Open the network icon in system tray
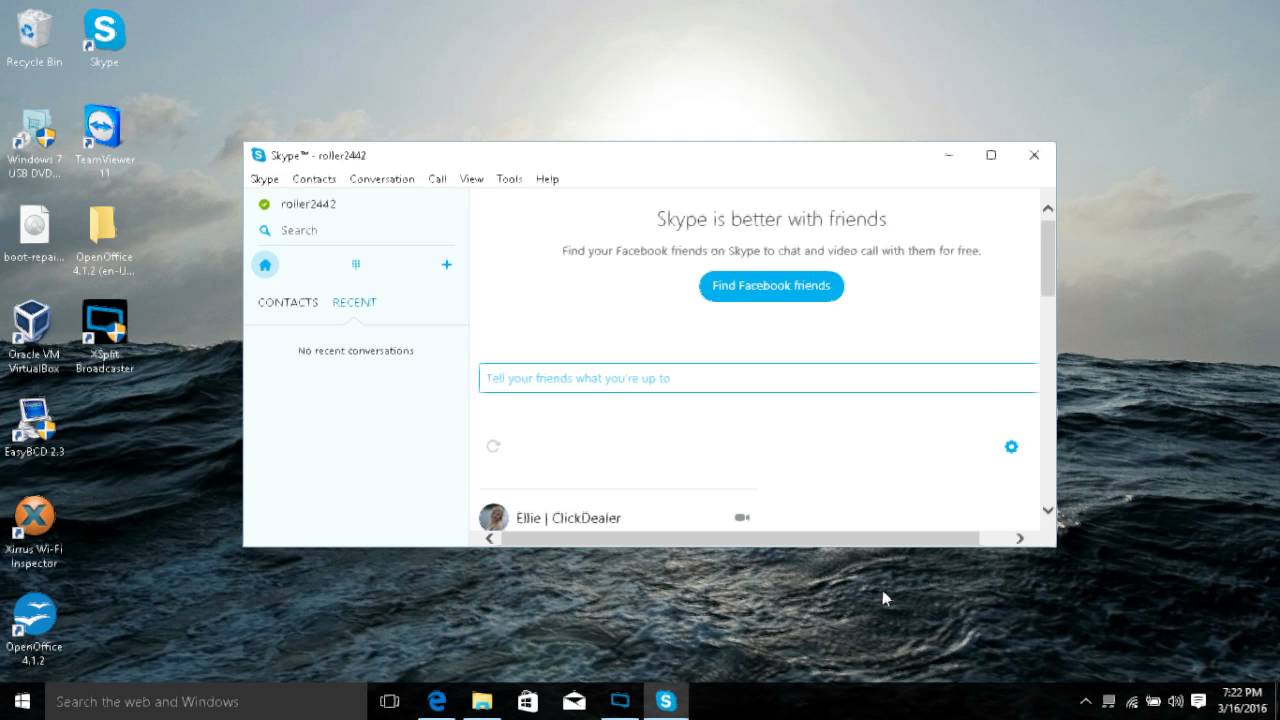 click(1131, 701)
